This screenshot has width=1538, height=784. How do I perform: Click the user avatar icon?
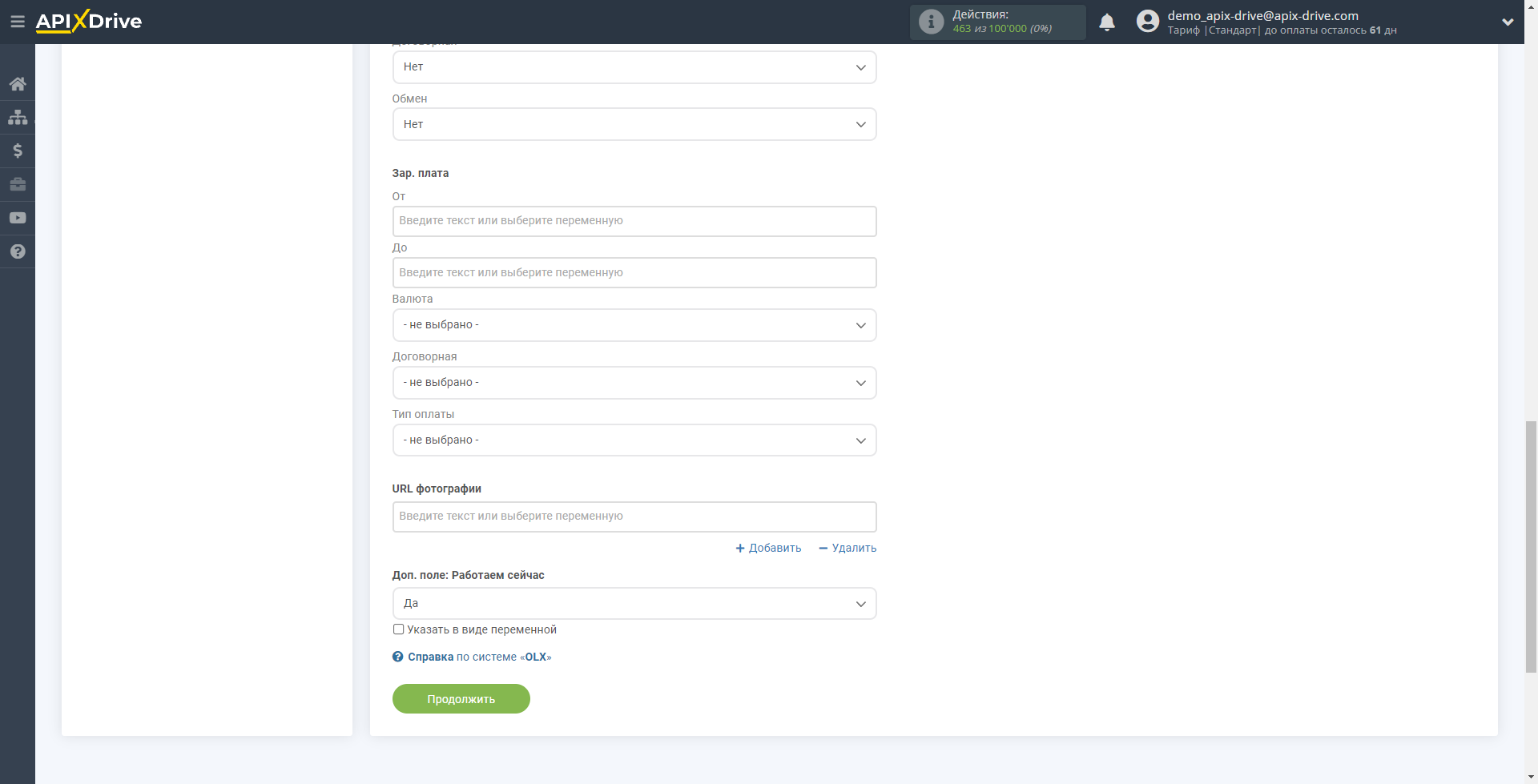click(x=1148, y=22)
